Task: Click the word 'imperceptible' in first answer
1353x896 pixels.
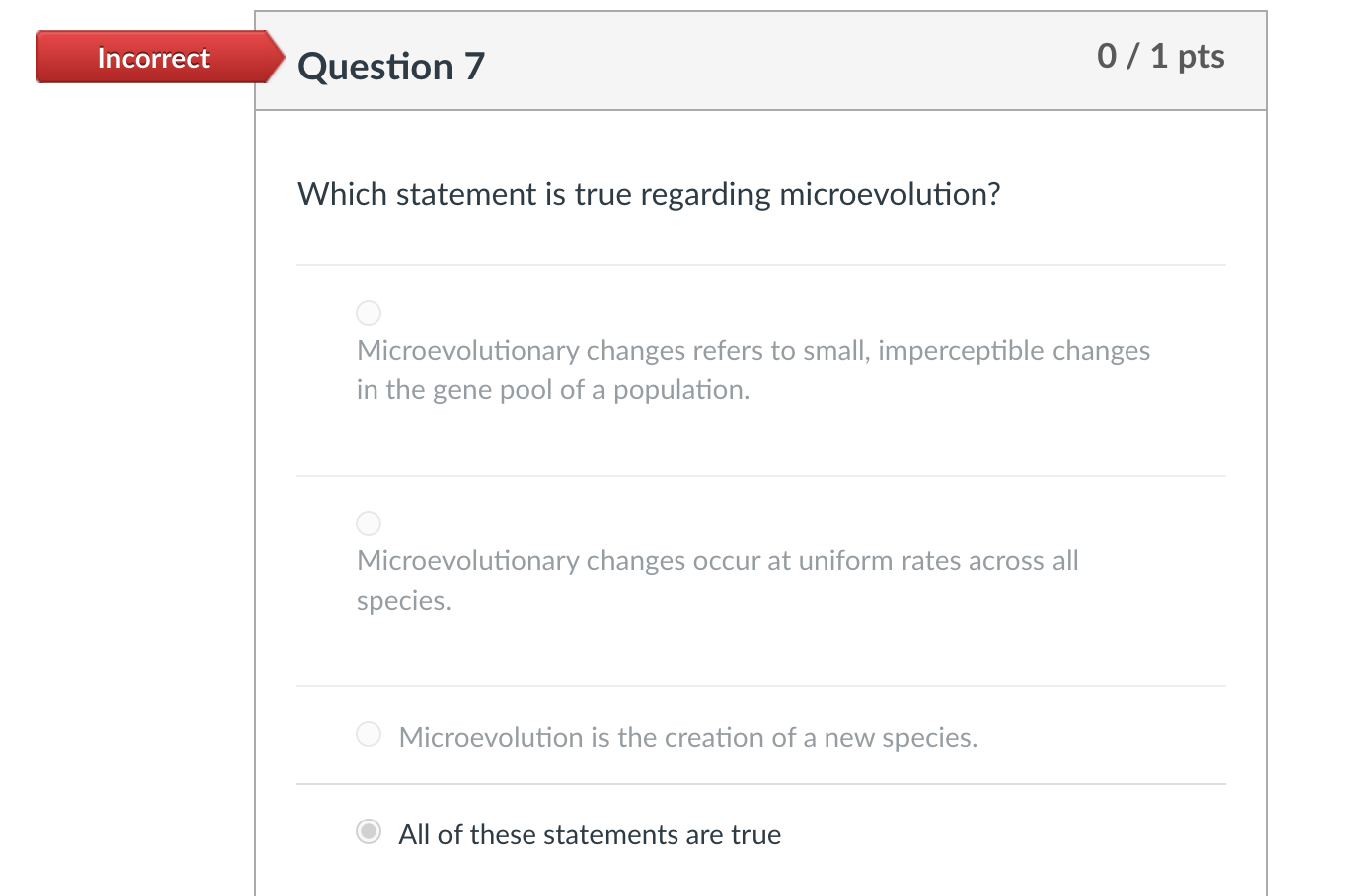Action: [x=957, y=351]
